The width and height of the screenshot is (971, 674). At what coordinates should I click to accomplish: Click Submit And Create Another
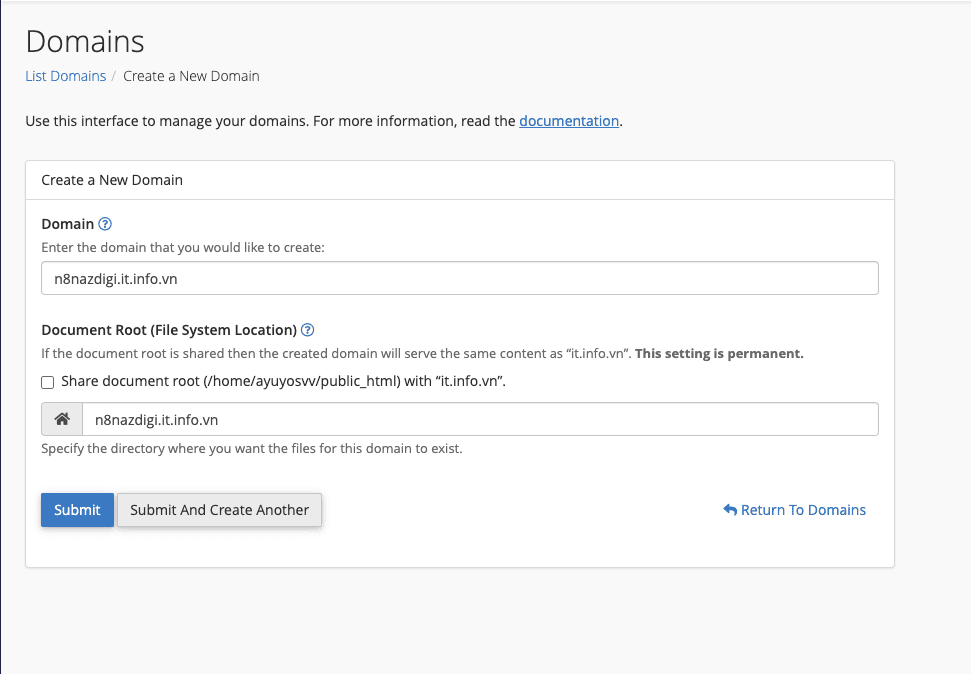tap(219, 510)
